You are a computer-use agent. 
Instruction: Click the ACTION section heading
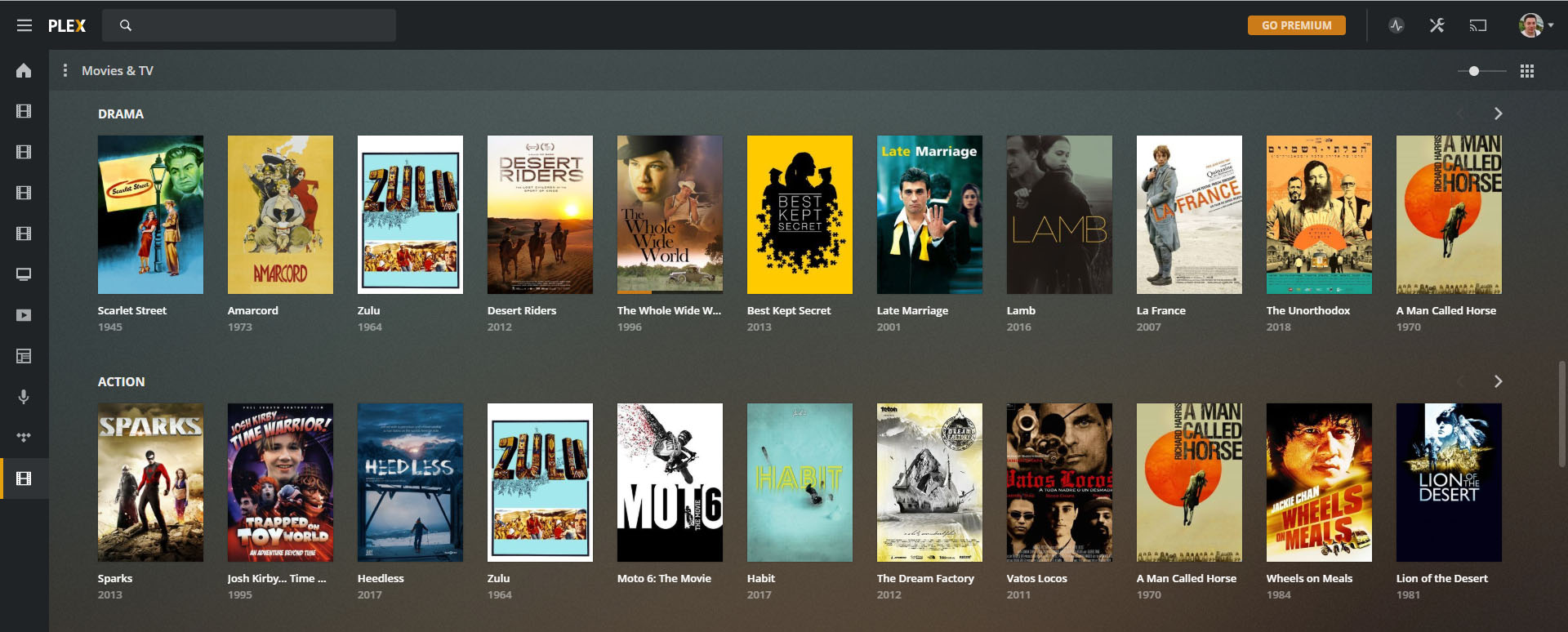coord(122,382)
